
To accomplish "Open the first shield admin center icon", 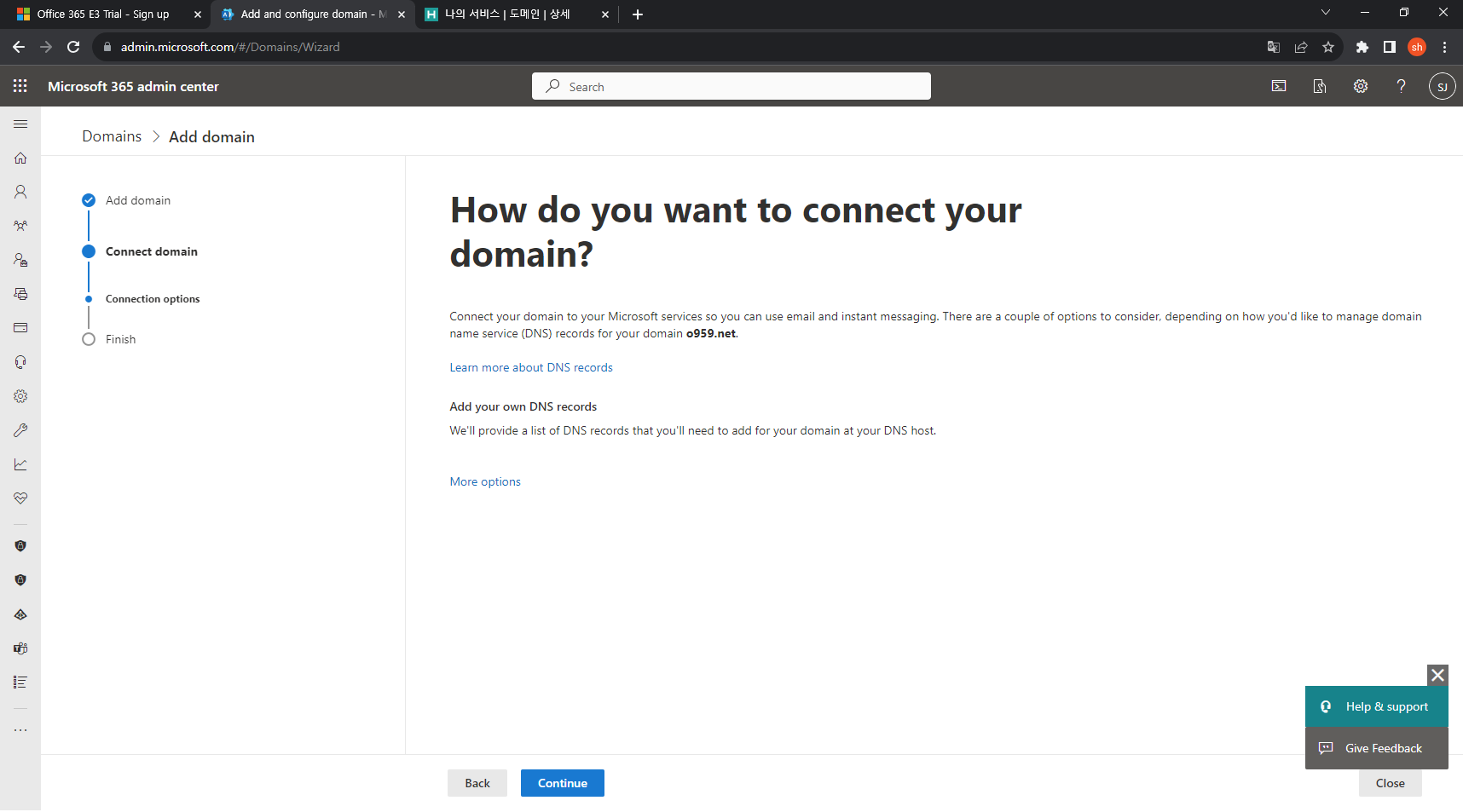I will pyautogui.click(x=20, y=546).
